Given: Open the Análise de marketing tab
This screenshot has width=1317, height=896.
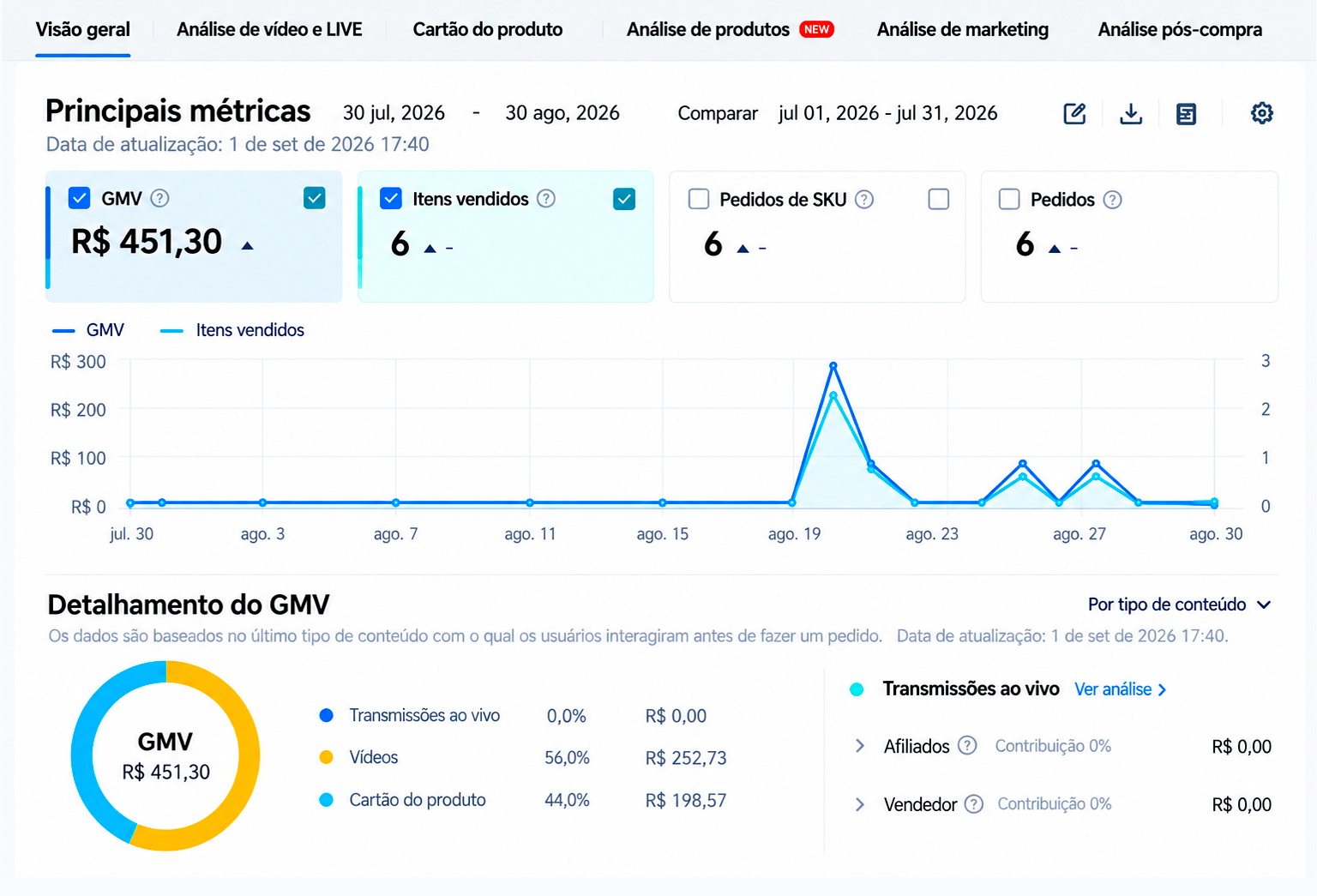Looking at the screenshot, I should pyautogui.click(x=963, y=29).
